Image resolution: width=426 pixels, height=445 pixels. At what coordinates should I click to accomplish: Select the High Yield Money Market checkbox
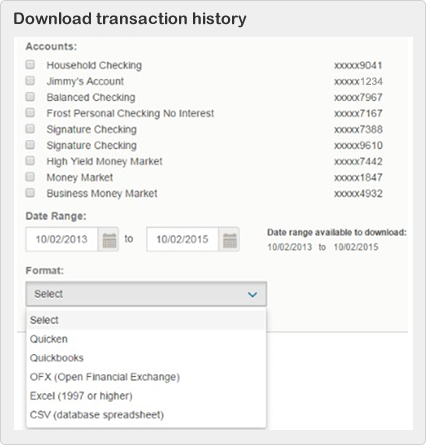(x=30, y=160)
